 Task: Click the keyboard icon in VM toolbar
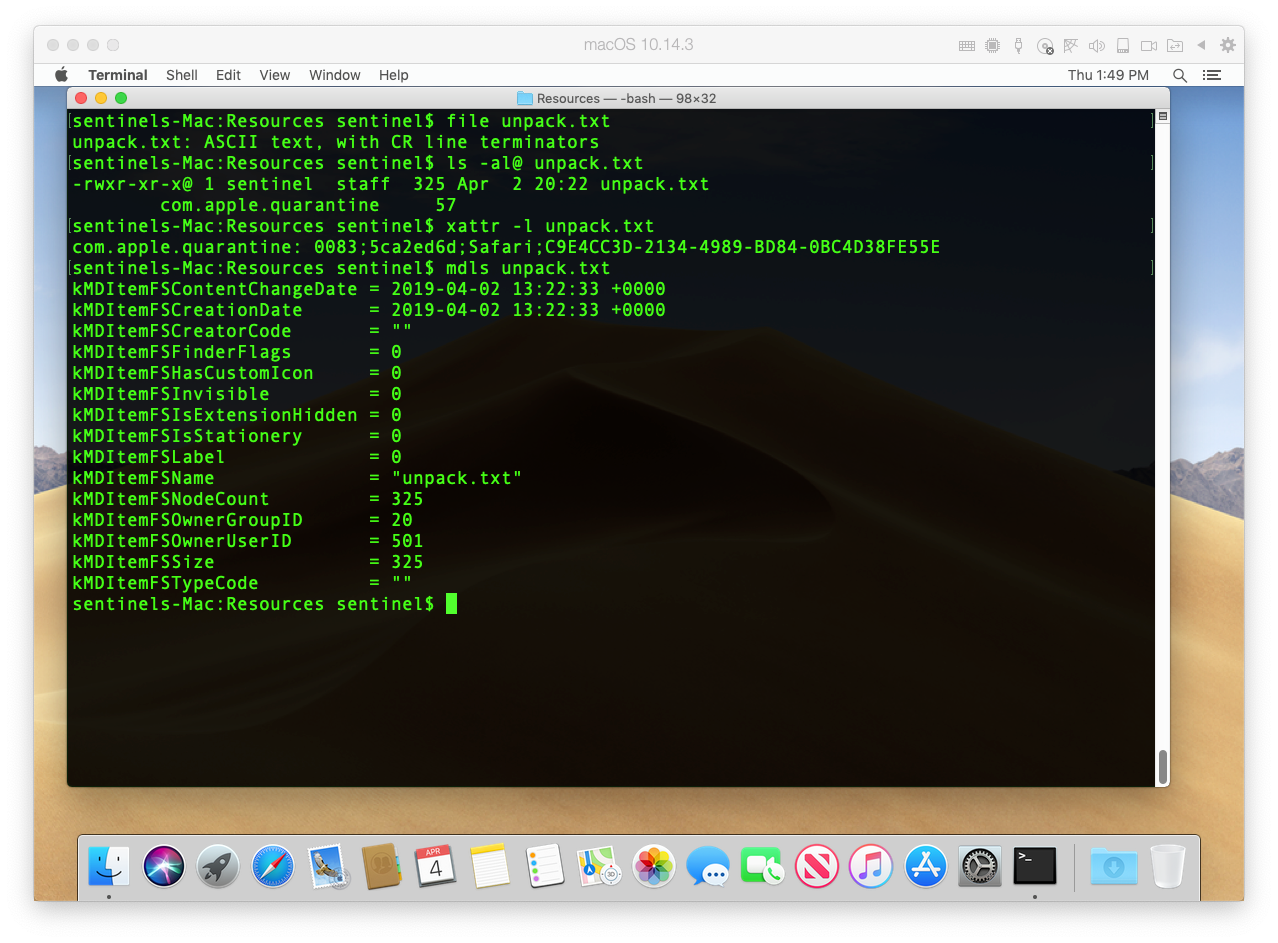click(x=966, y=45)
